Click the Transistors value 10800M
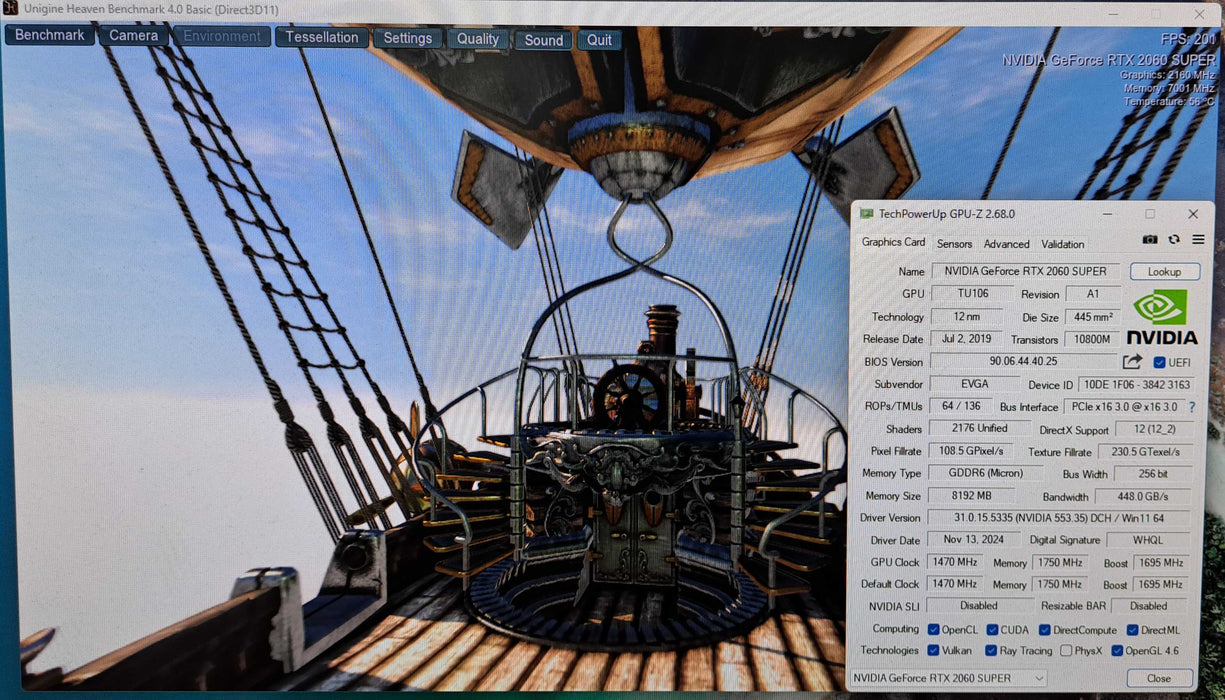The image size is (1225, 700). pyautogui.click(x=1093, y=339)
